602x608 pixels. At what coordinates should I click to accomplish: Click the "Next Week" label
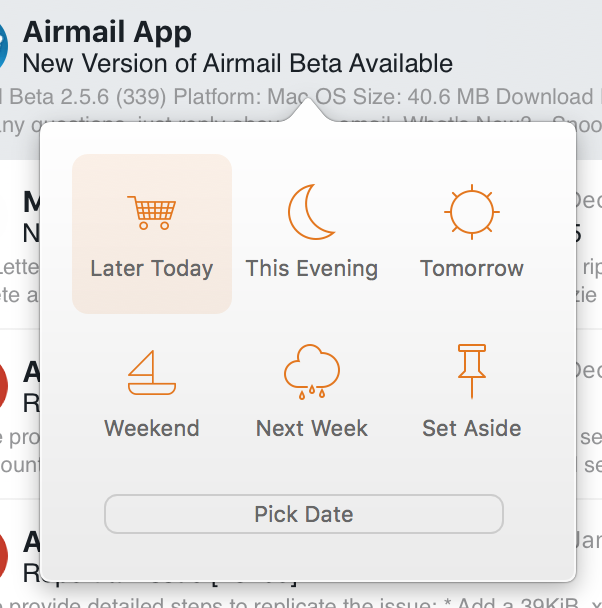click(312, 428)
